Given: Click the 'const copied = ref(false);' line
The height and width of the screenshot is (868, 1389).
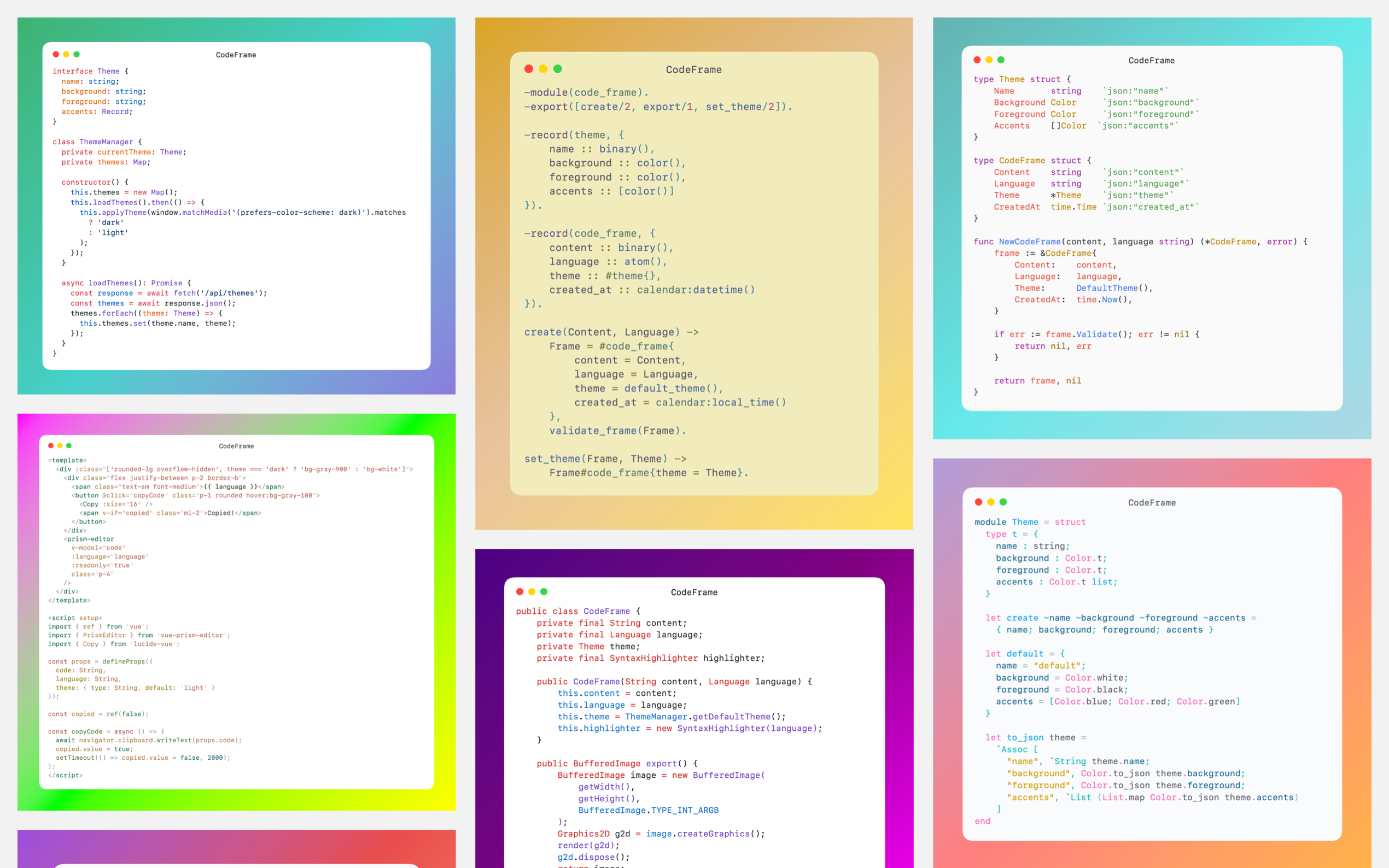Looking at the screenshot, I should point(98,714).
